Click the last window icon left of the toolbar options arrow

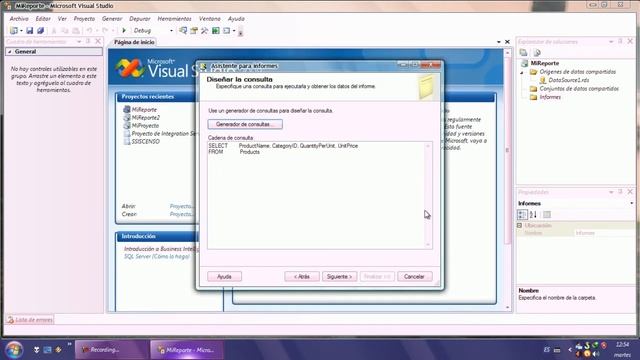(x=227, y=31)
